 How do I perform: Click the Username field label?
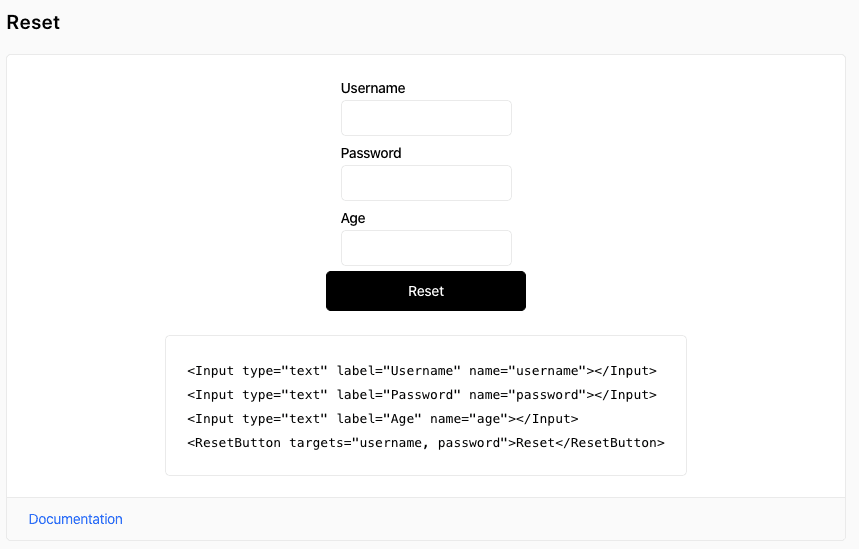[x=373, y=88]
